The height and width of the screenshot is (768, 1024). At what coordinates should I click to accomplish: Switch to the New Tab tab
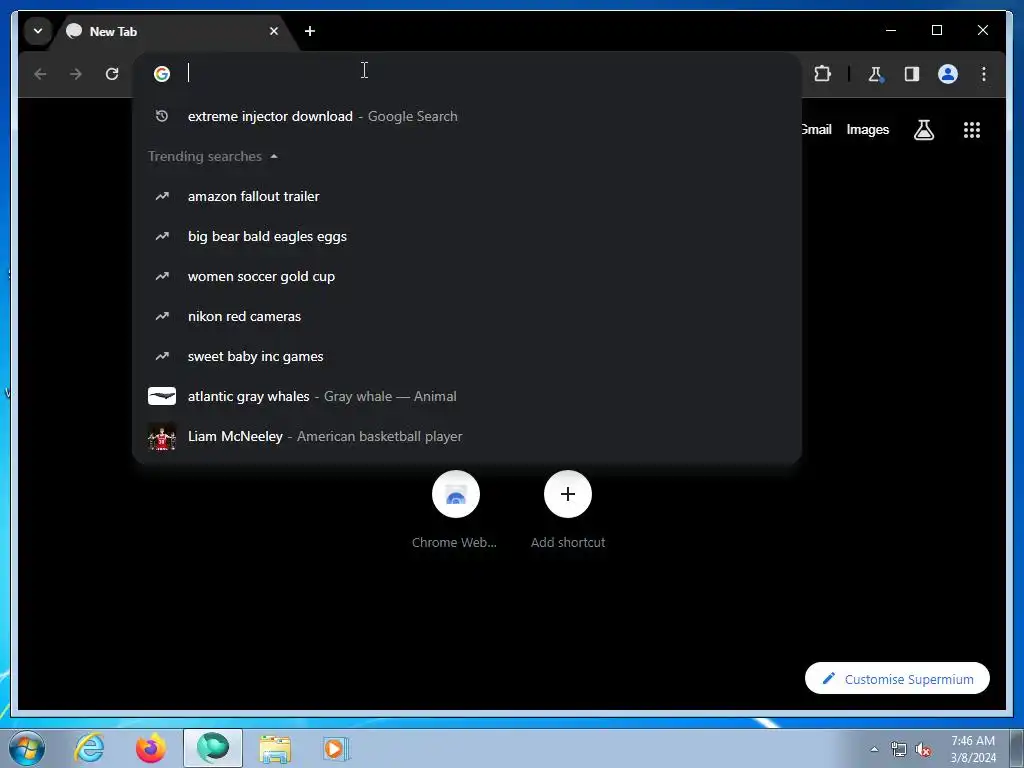click(173, 31)
